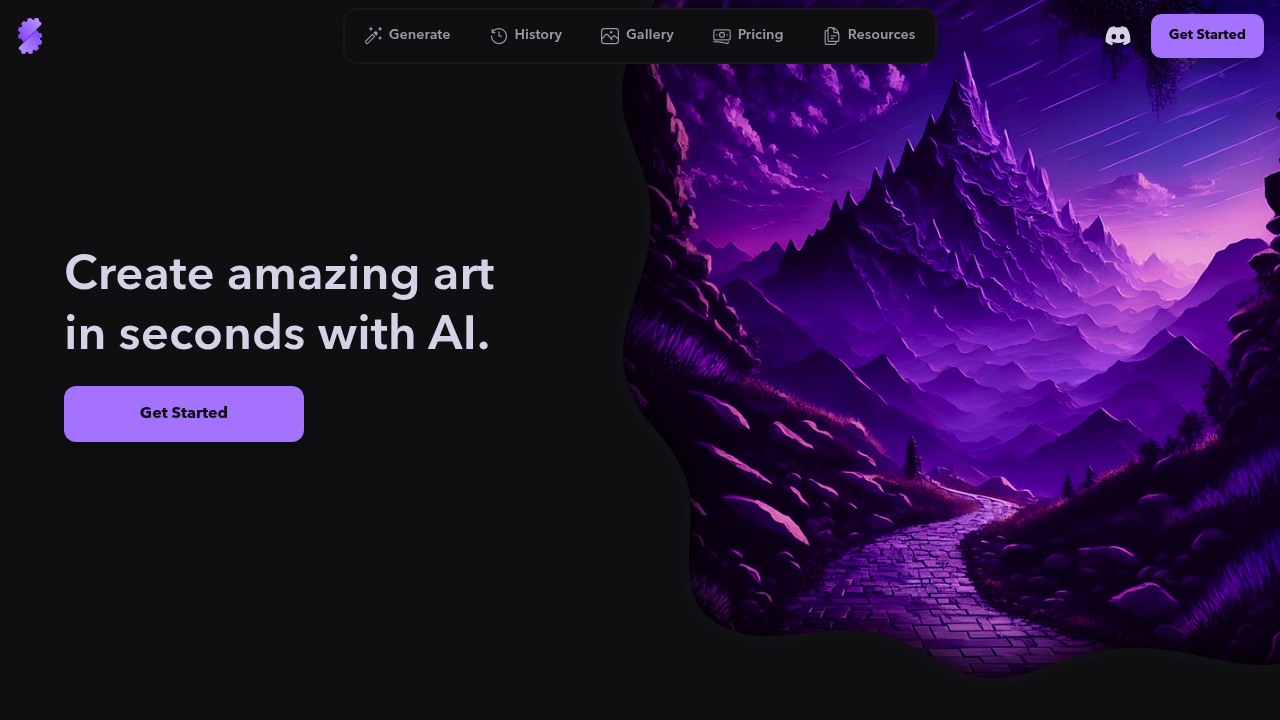Screen dimensions: 1280x720
Task: Select the Gallery nav label
Action: (x=650, y=35)
